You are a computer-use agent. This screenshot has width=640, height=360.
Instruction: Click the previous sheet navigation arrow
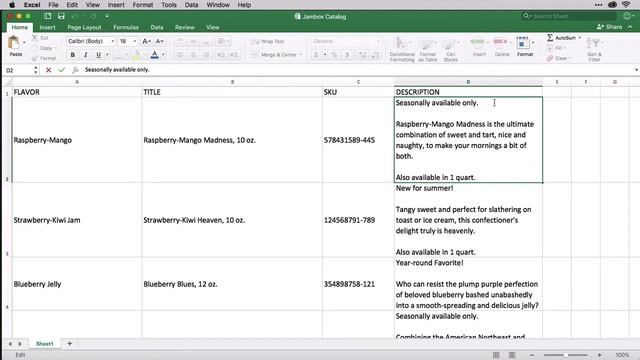pyautogui.click(x=10, y=344)
